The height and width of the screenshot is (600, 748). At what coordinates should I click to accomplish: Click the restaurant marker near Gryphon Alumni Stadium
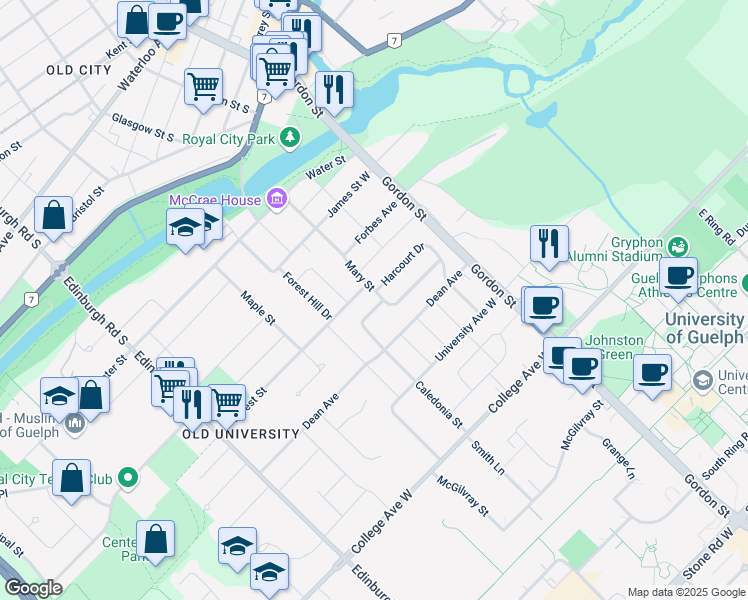point(549,245)
